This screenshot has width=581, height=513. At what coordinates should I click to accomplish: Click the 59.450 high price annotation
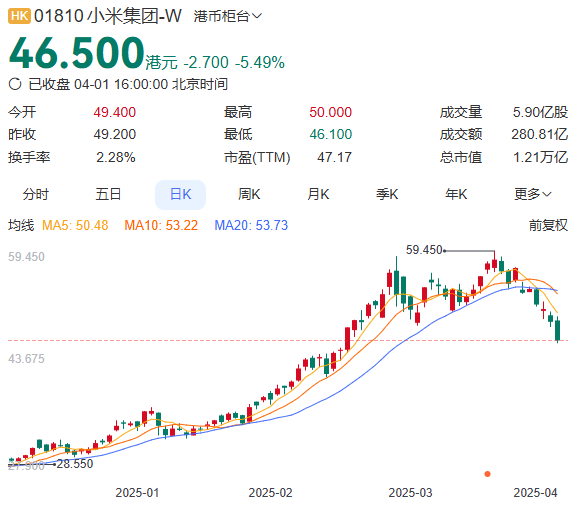[424, 250]
